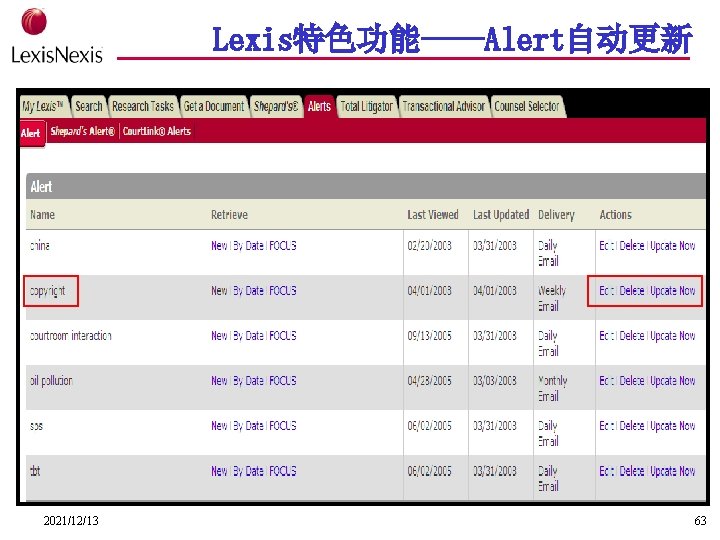Click the Last Viewed column header
This screenshot has width=720, height=540.
(433, 214)
